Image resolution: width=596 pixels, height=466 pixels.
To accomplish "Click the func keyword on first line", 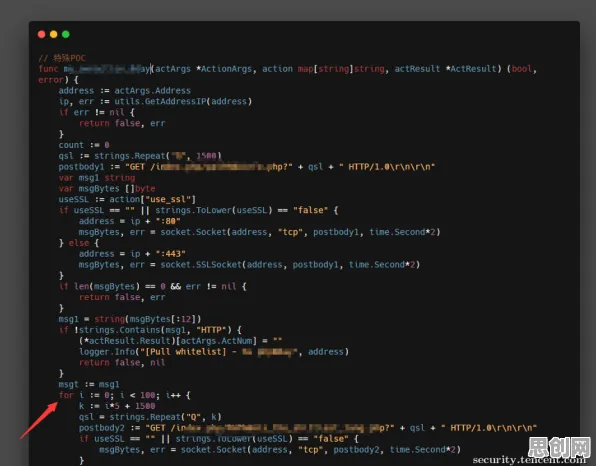I will [x=48, y=69].
